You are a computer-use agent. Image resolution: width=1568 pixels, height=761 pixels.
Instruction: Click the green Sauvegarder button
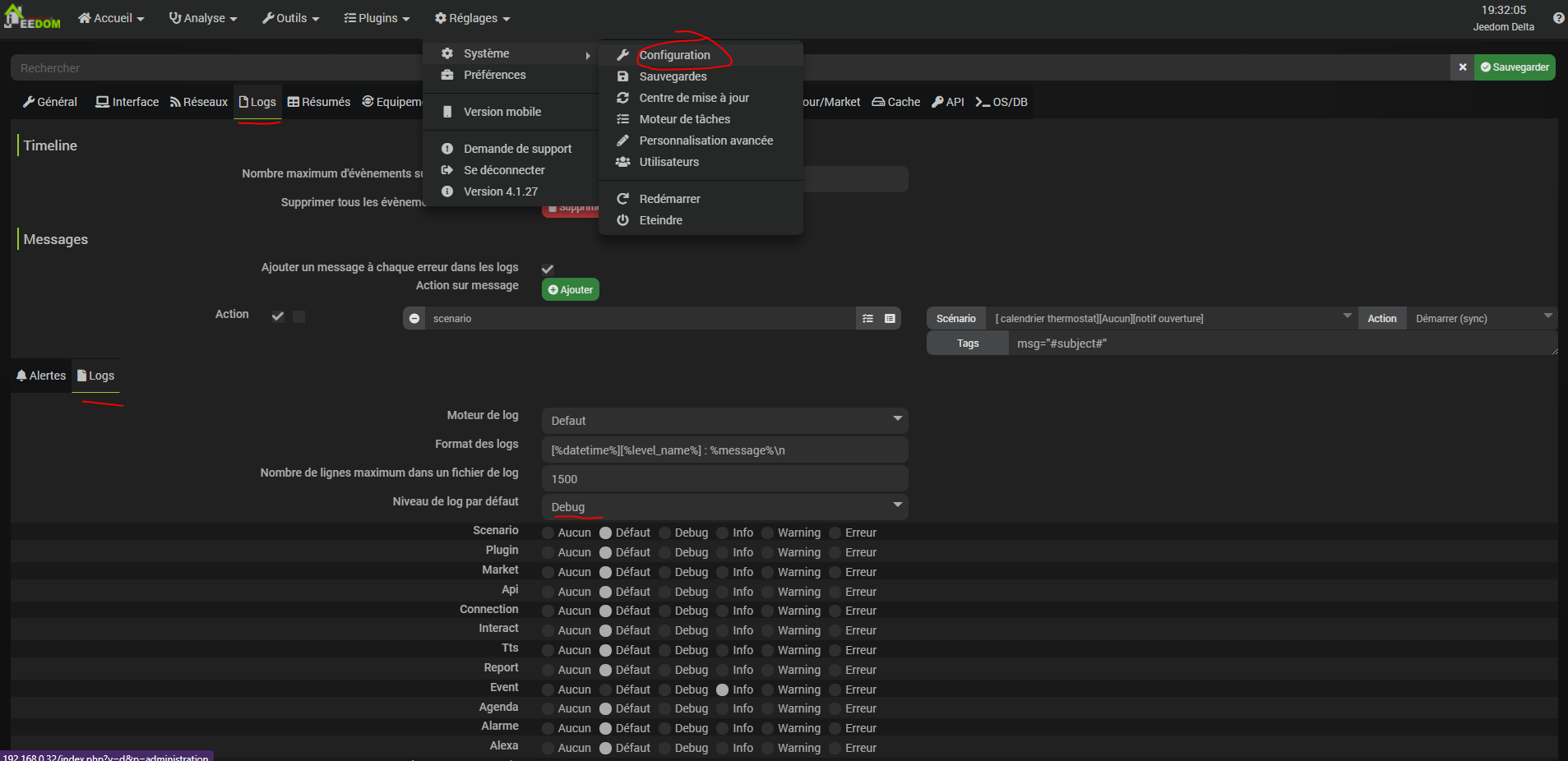[1515, 67]
